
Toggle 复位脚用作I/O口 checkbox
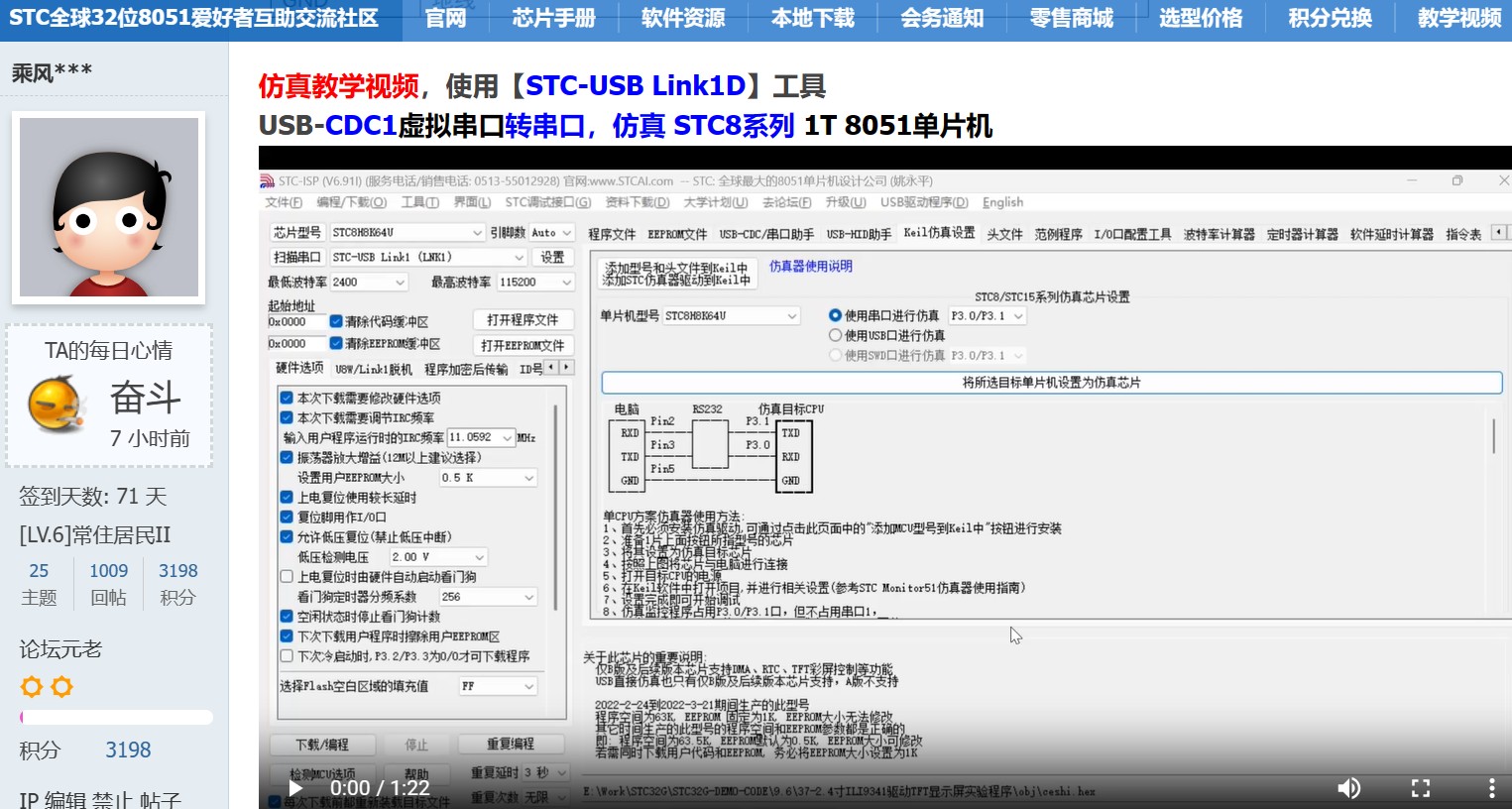coord(287,517)
